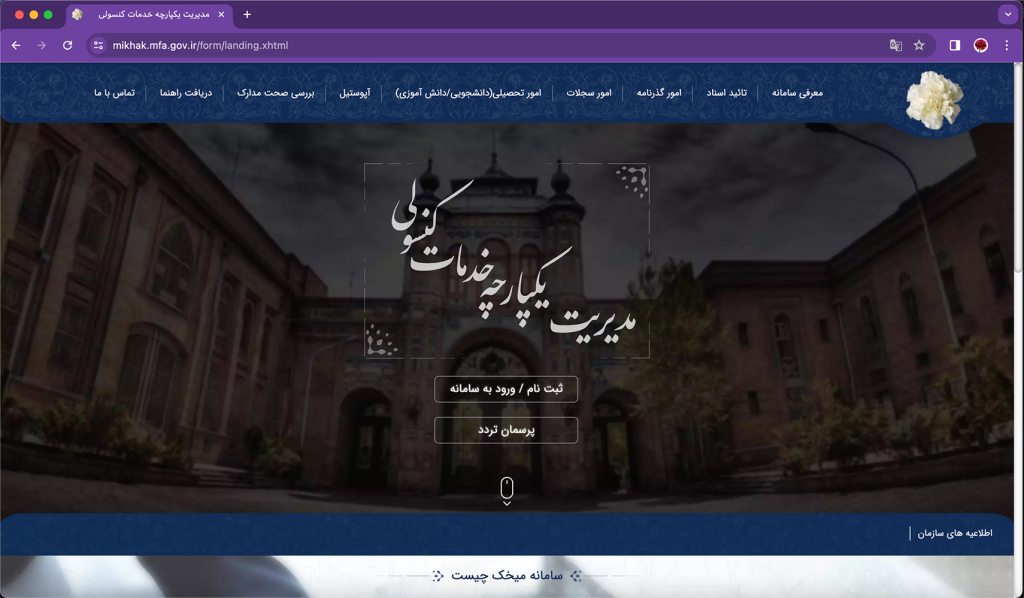The image size is (1024, 598).
Task: Select امور سجلات in navigation bar
Action: pos(589,93)
